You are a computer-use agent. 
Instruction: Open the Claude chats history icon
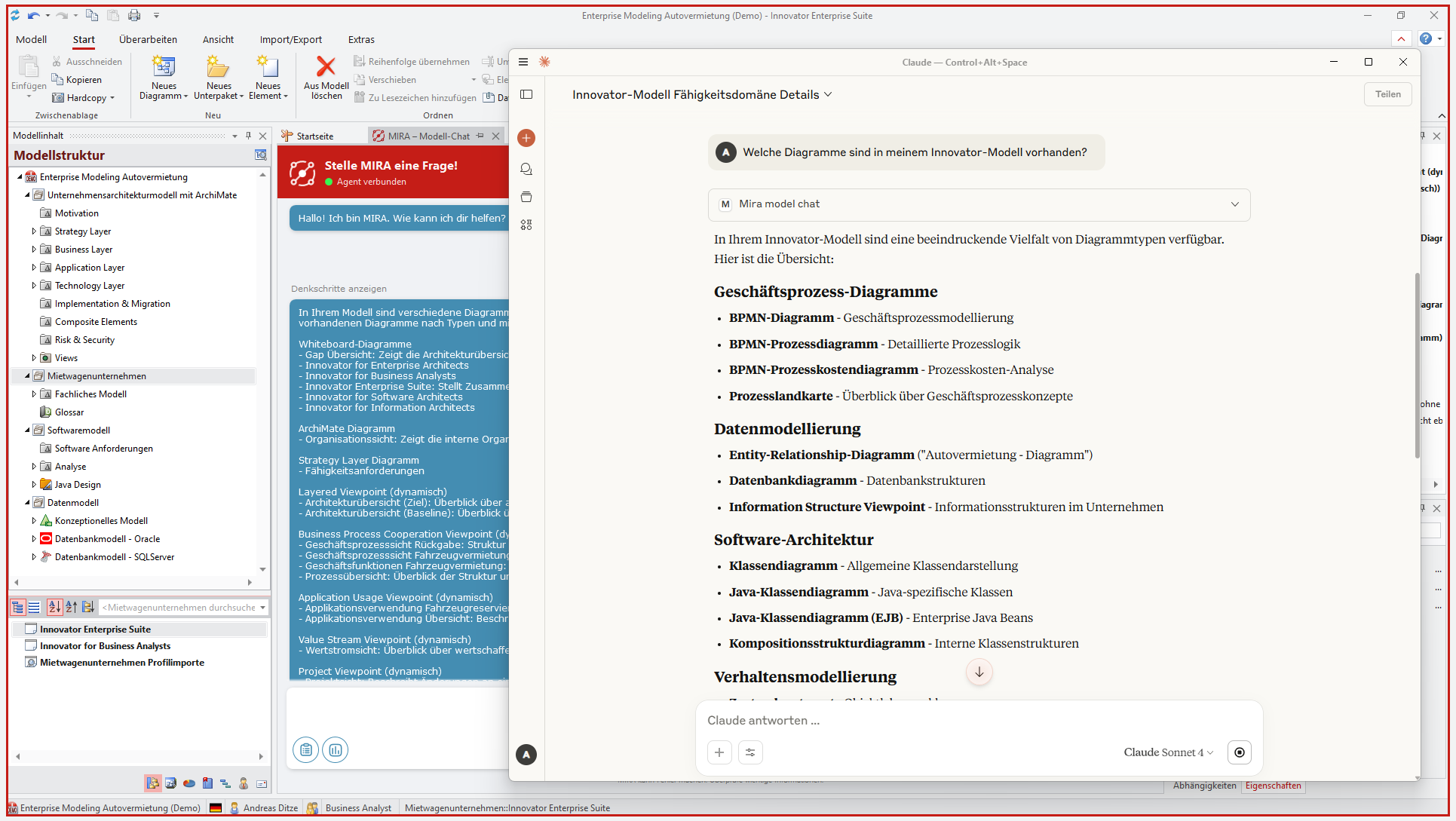pyautogui.click(x=526, y=169)
